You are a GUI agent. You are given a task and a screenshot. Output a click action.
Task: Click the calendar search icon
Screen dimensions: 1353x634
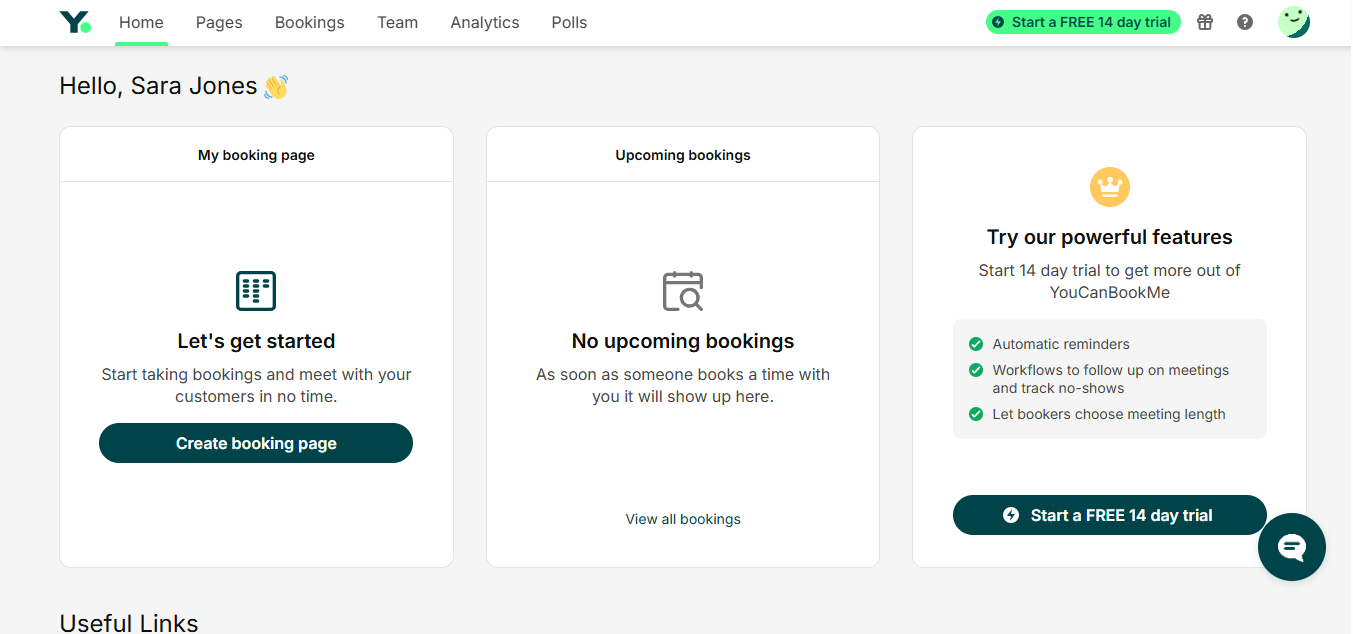pos(683,291)
